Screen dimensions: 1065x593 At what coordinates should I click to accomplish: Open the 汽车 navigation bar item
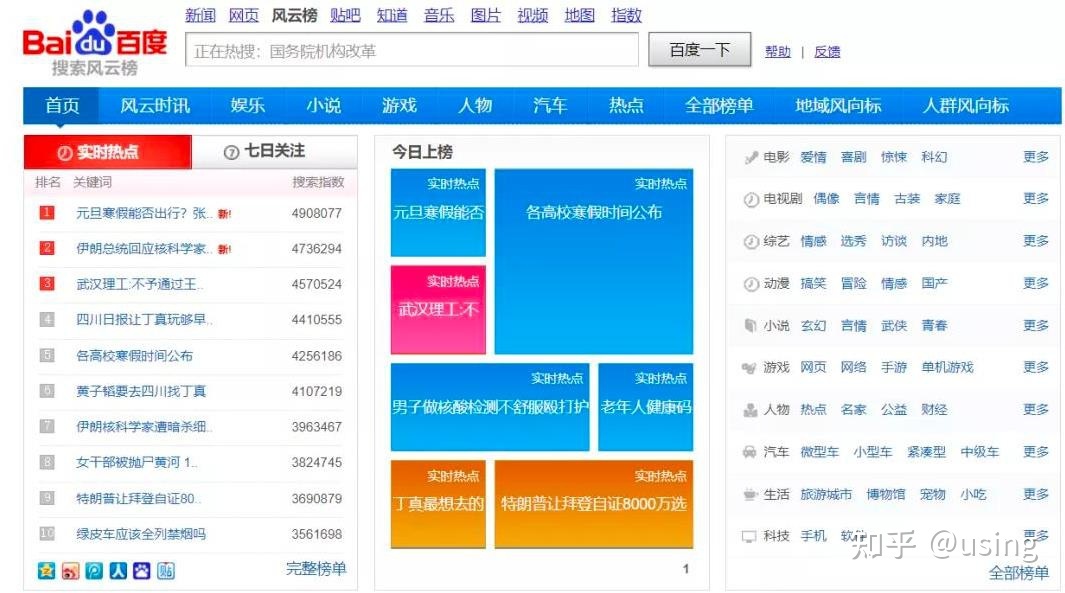pyautogui.click(x=550, y=106)
